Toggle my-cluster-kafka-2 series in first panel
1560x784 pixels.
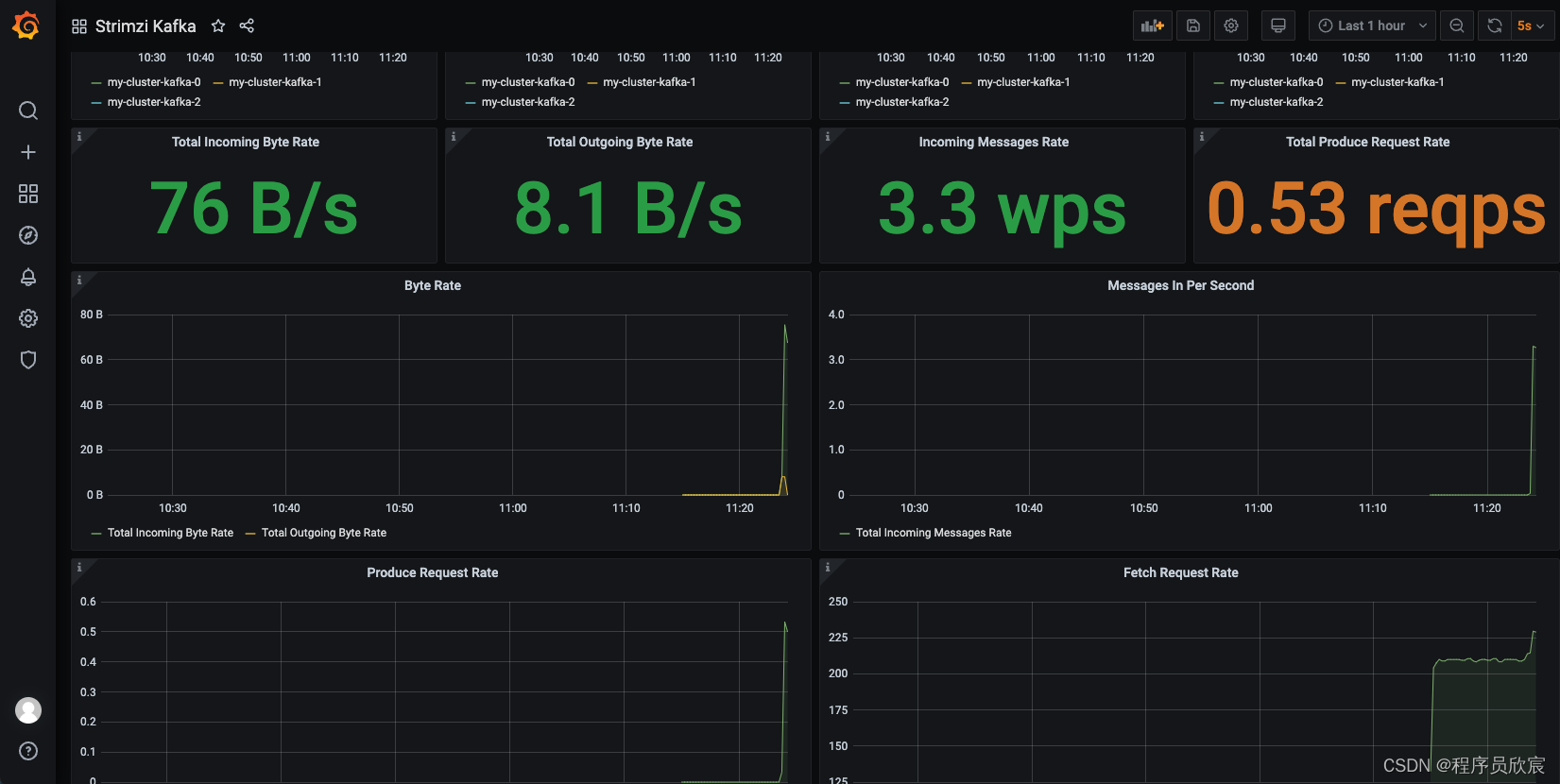click(x=154, y=102)
